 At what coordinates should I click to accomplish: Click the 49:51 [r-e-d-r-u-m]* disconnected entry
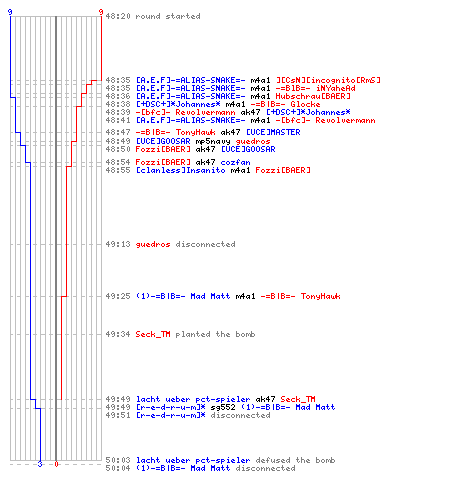click(188, 415)
